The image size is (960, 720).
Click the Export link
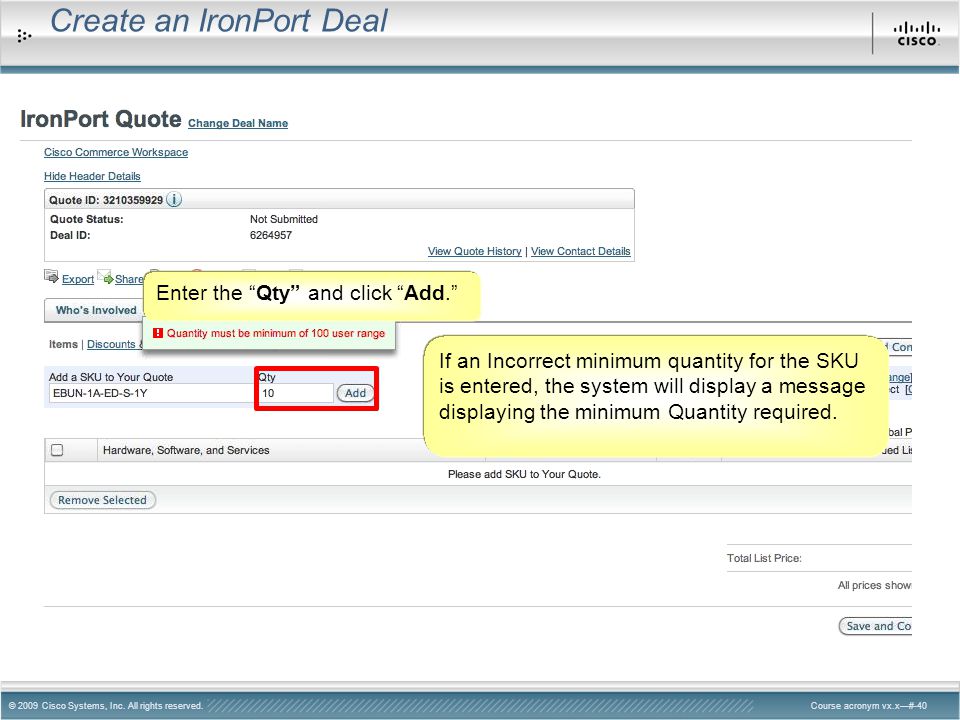coord(78,279)
